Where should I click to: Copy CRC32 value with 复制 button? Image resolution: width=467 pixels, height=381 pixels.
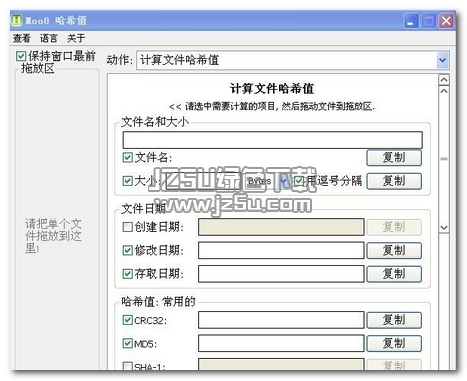click(394, 320)
